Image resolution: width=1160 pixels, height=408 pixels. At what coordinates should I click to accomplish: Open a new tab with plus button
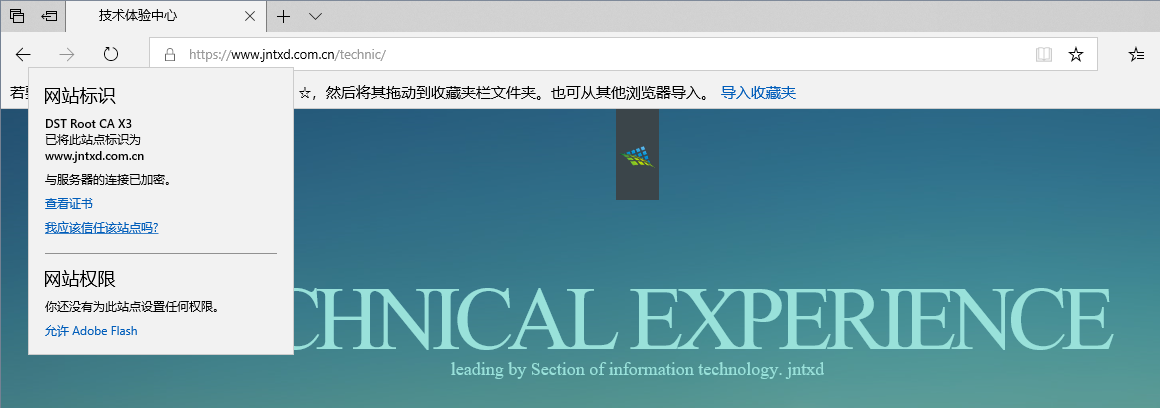click(283, 16)
